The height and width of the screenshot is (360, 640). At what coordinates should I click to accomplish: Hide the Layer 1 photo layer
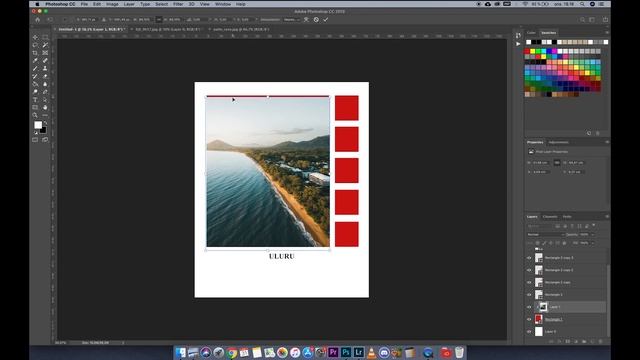(x=529, y=307)
